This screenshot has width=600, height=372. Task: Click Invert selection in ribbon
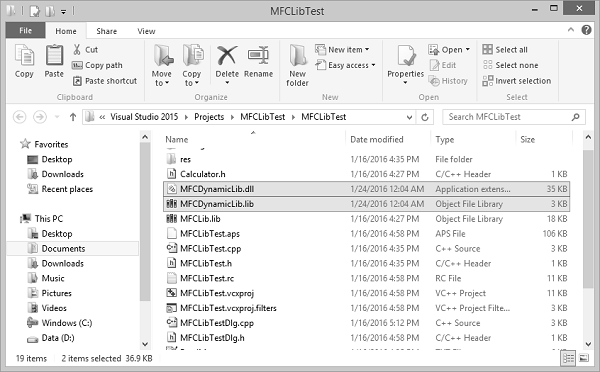coord(517,81)
